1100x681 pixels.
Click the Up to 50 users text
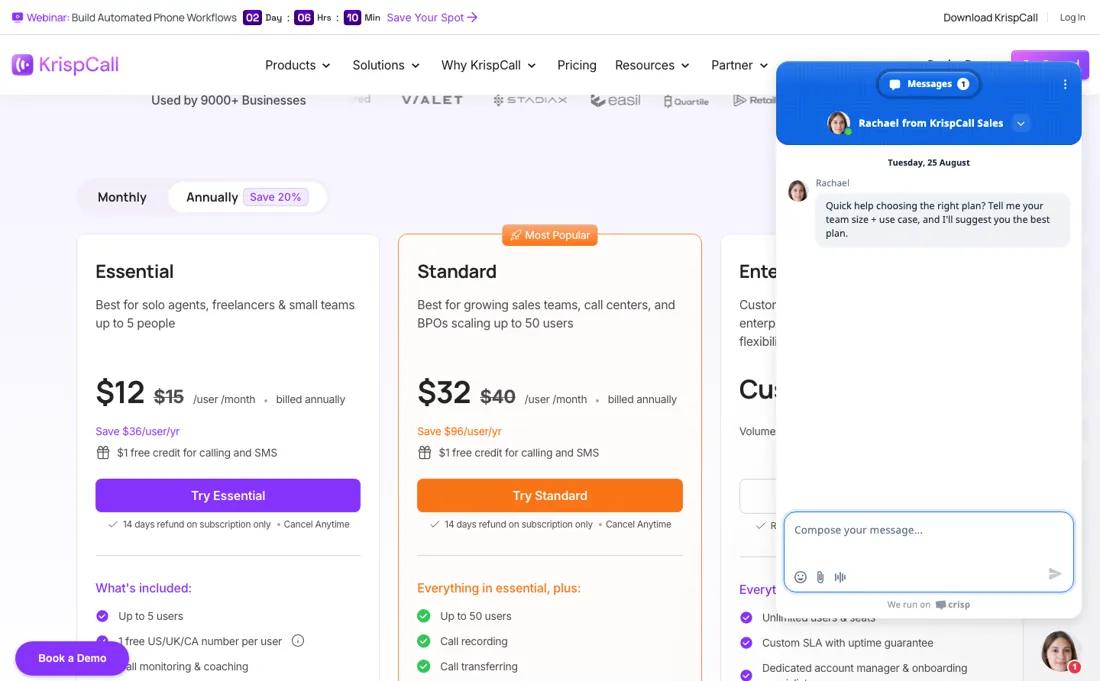tap(476, 616)
